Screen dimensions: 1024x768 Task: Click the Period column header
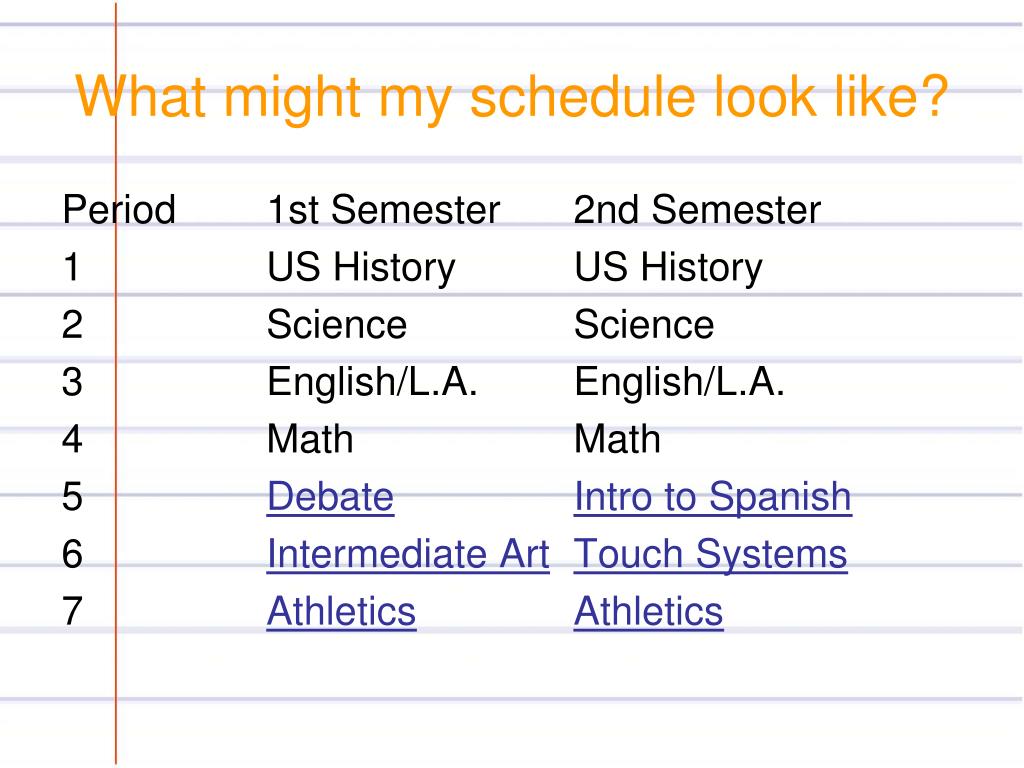(x=119, y=210)
